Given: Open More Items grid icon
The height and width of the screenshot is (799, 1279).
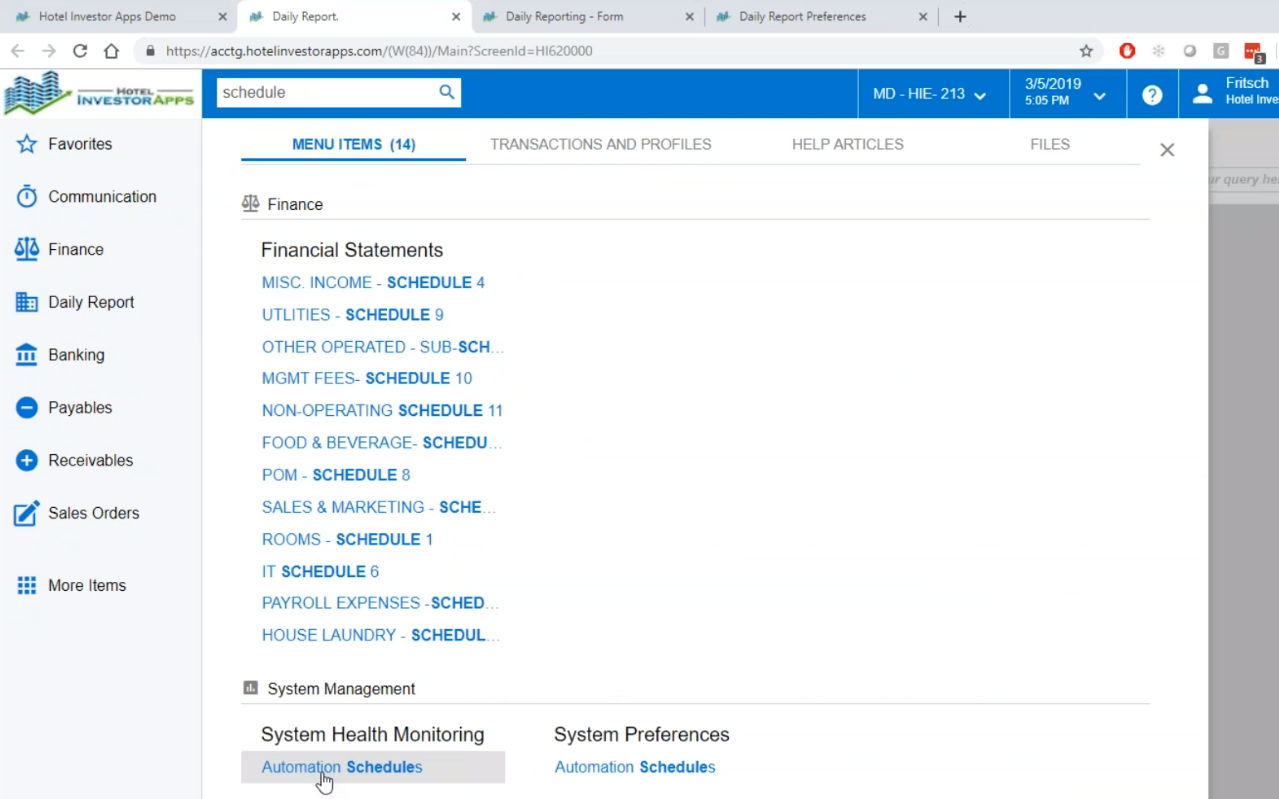Looking at the screenshot, I should point(27,586).
